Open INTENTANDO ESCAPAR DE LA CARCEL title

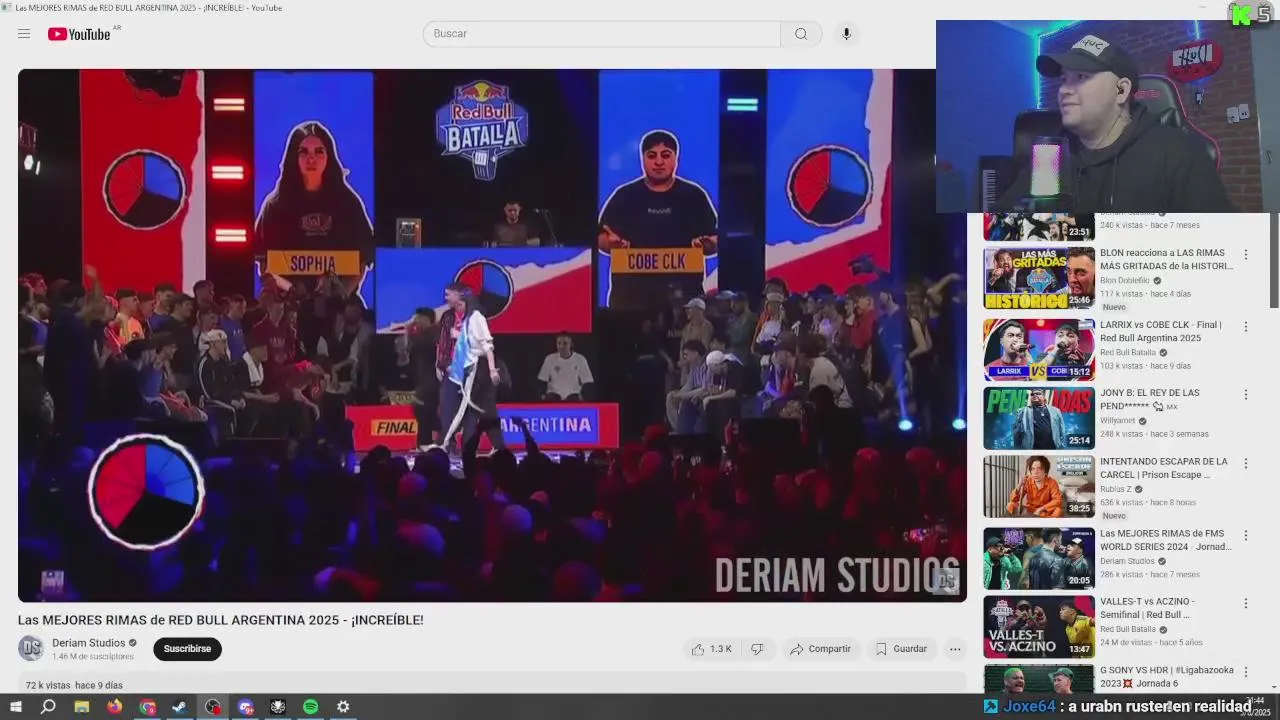(x=1164, y=468)
